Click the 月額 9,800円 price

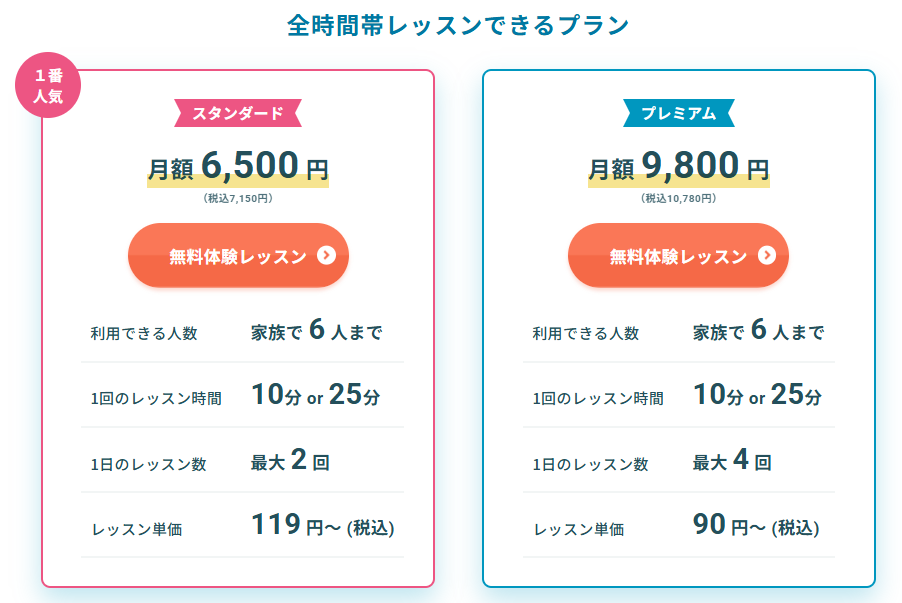678,166
